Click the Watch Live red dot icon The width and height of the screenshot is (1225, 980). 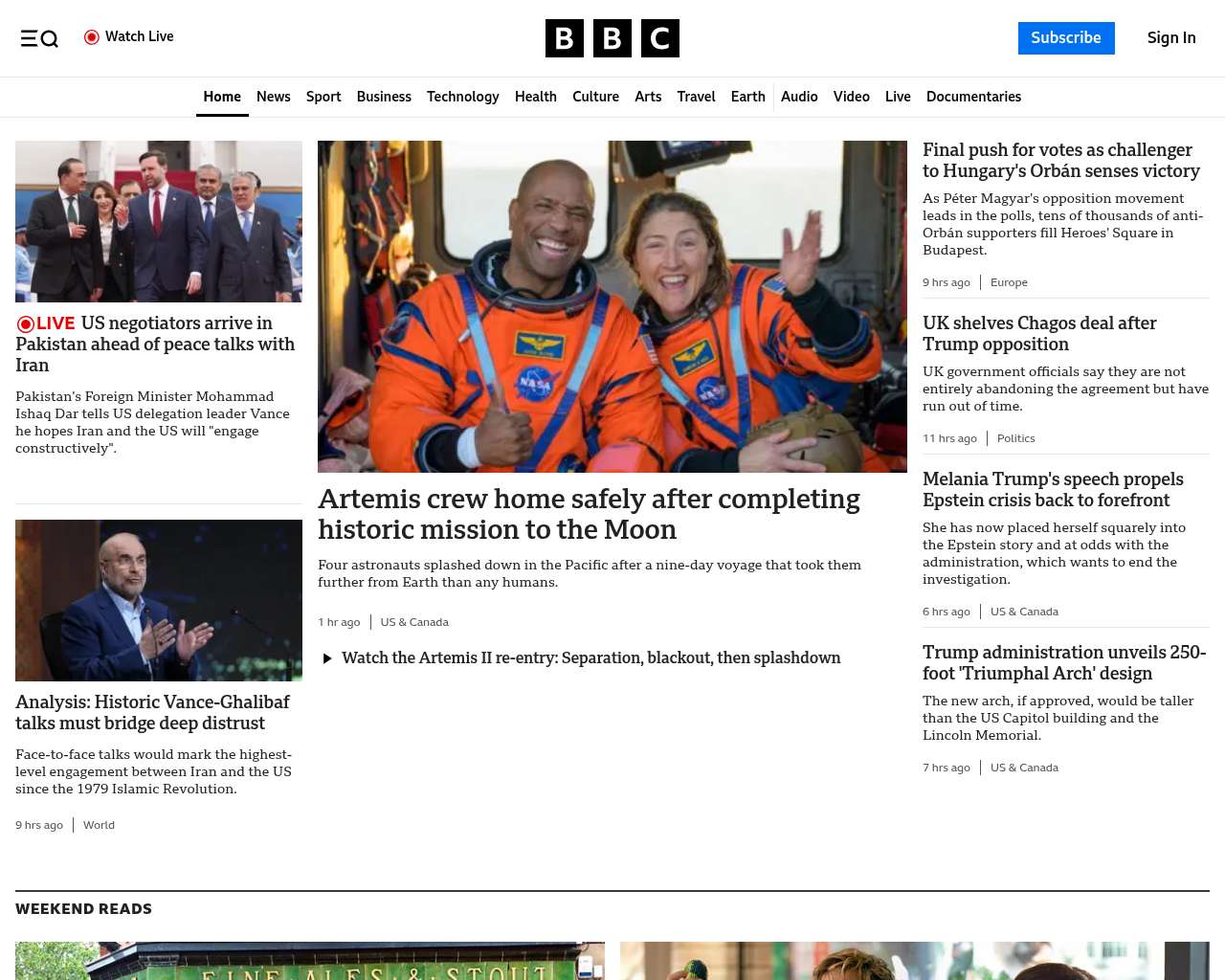click(92, 37)
